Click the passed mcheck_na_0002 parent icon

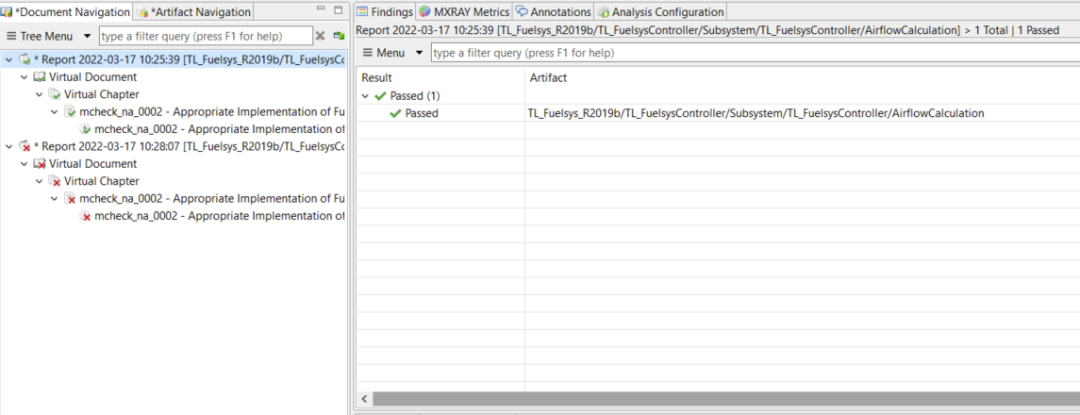coord(70,111)
